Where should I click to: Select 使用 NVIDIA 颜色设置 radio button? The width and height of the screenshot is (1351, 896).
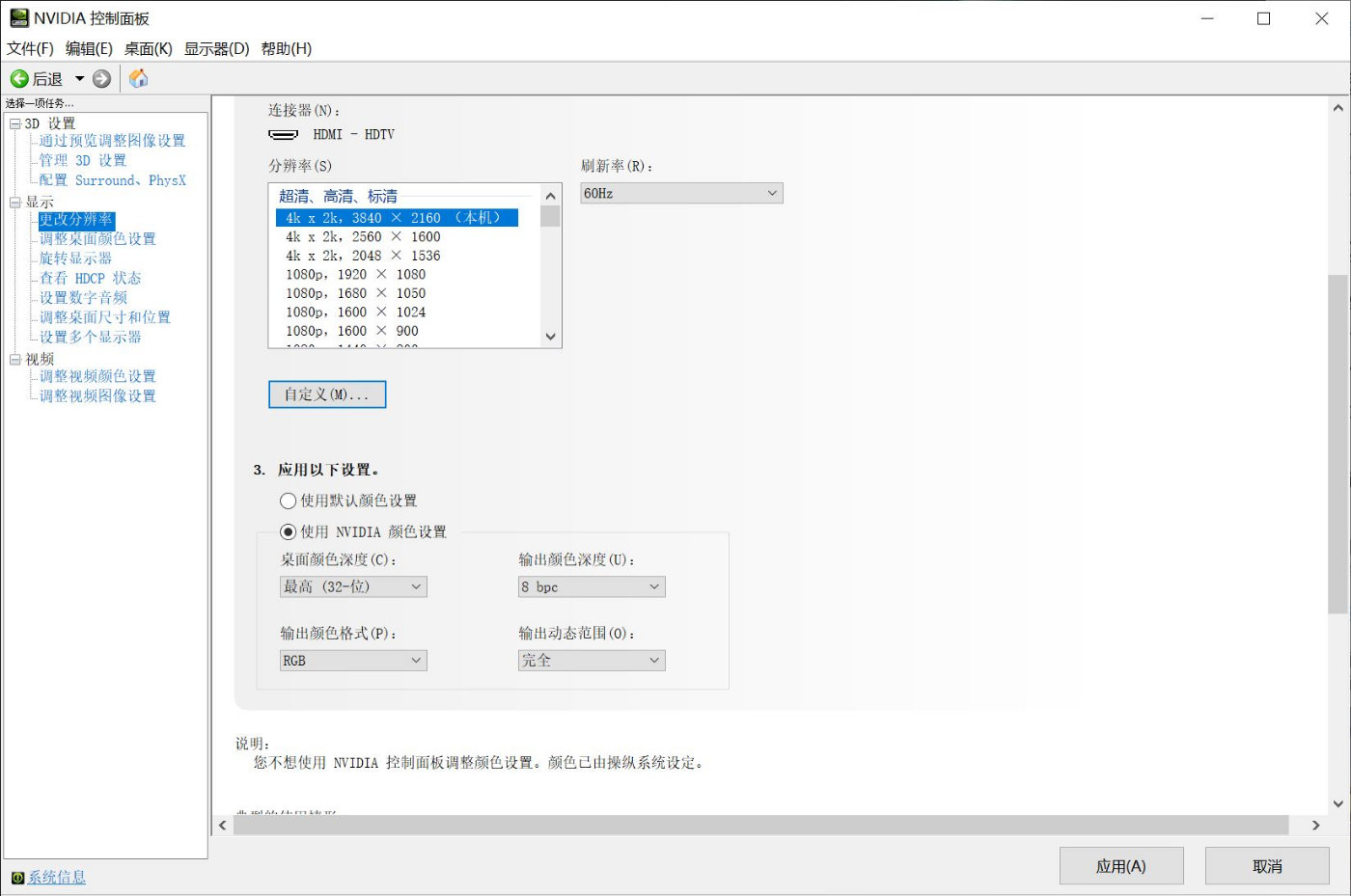pyautogui.click(x=288, y=532)
